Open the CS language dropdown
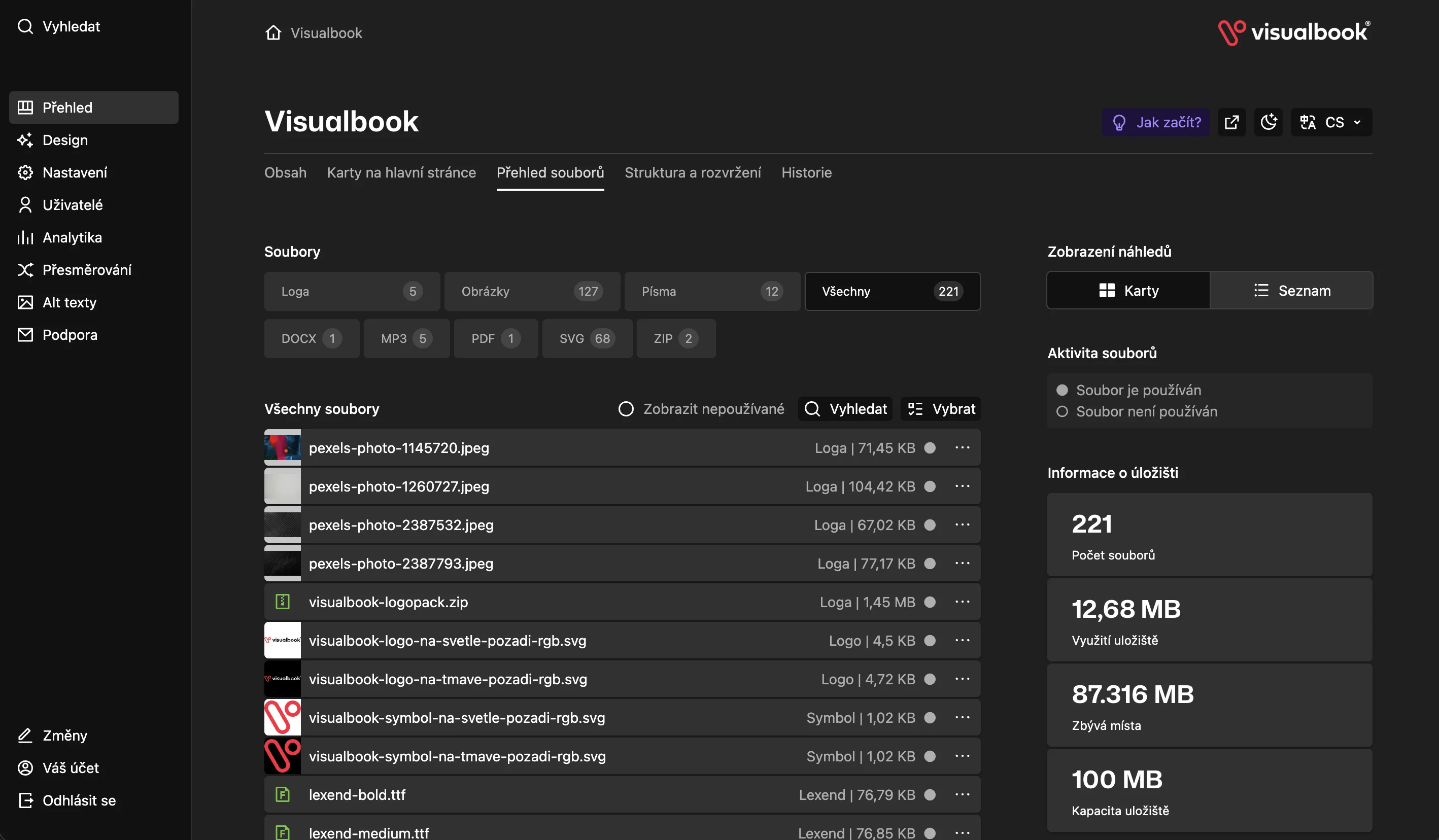The width and height of the screenshot is (1439, 840). point(1331,122)
